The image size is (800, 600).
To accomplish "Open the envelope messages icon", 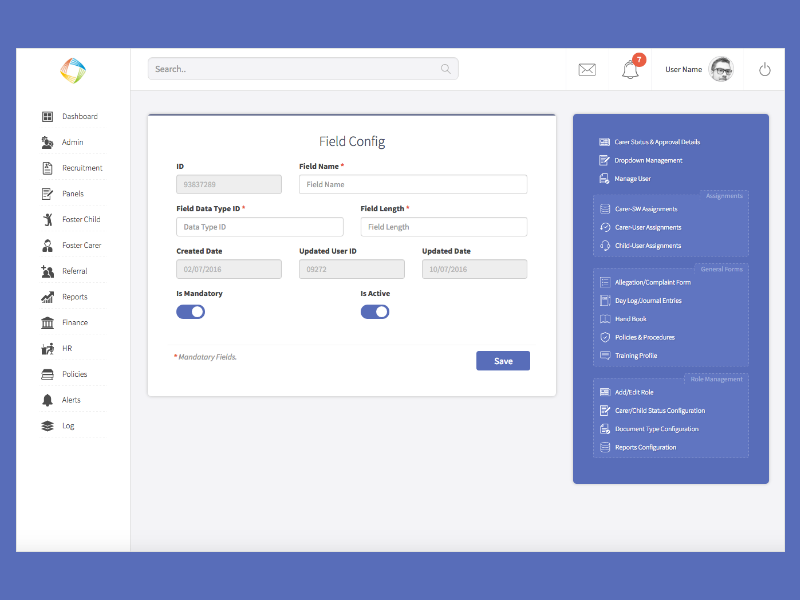I will pyautogui.click(x=587, y=69).
